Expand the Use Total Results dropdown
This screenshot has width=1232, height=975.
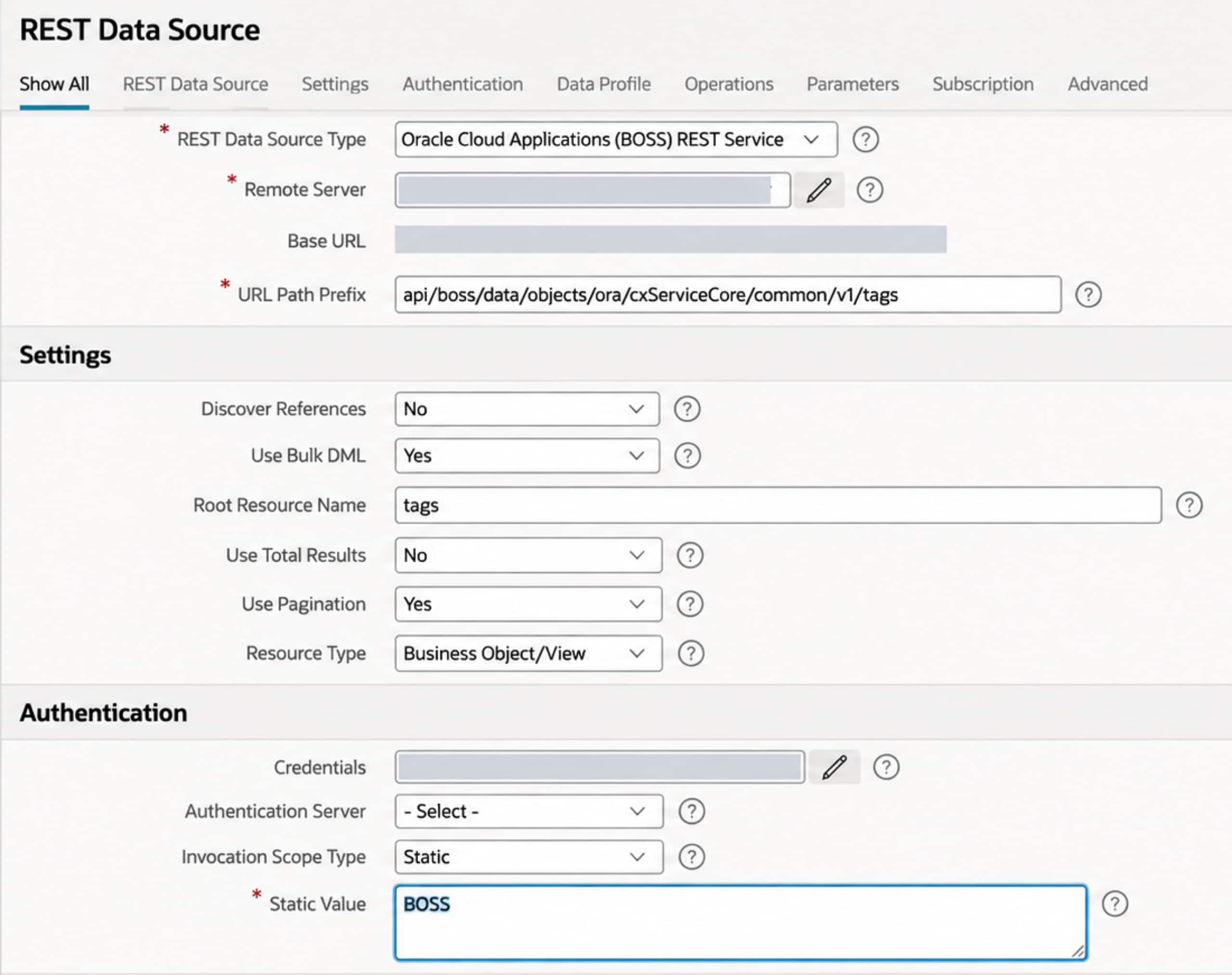[528, 555]
